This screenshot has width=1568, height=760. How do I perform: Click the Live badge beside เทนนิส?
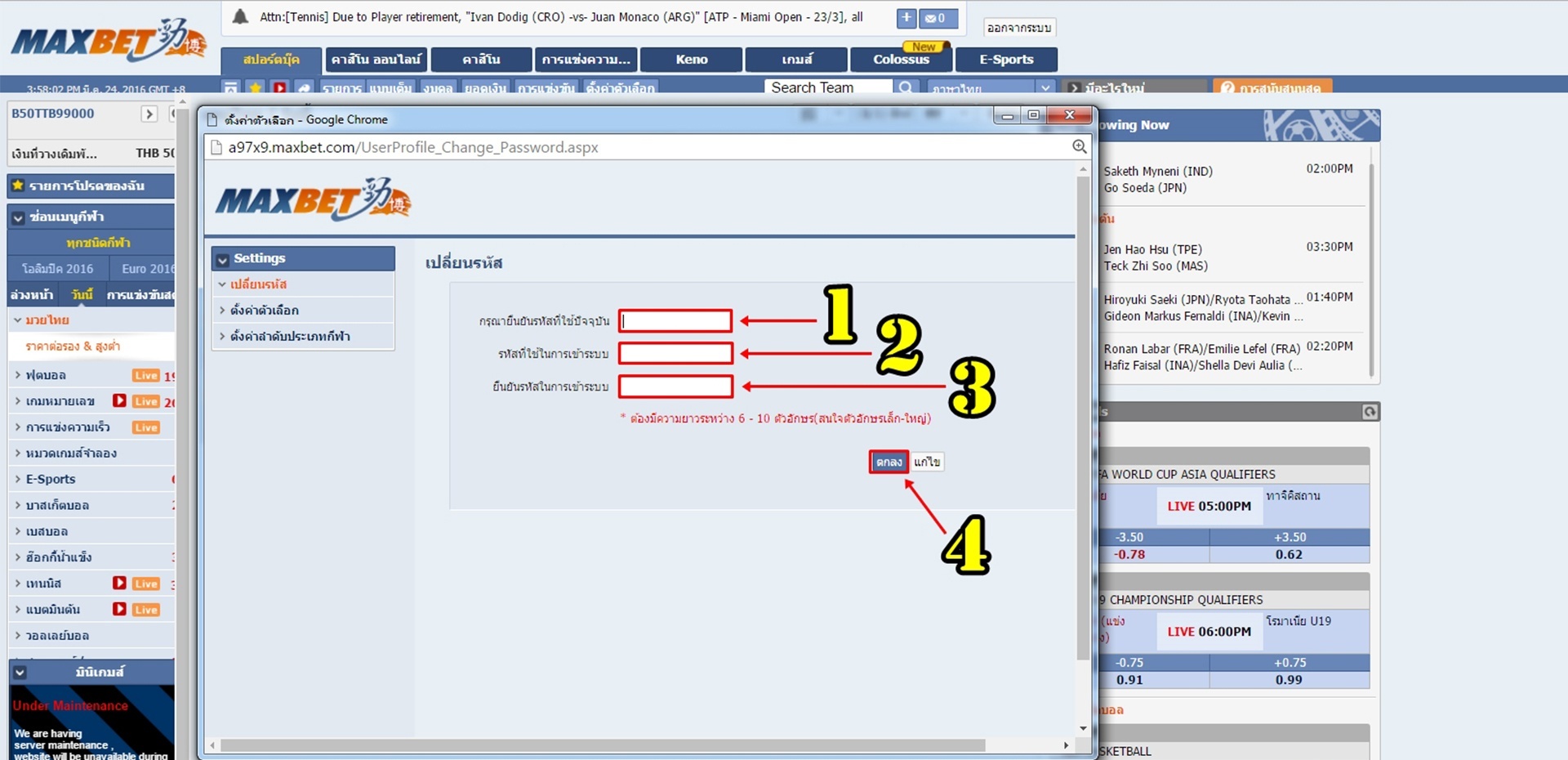tap(146, 583)
